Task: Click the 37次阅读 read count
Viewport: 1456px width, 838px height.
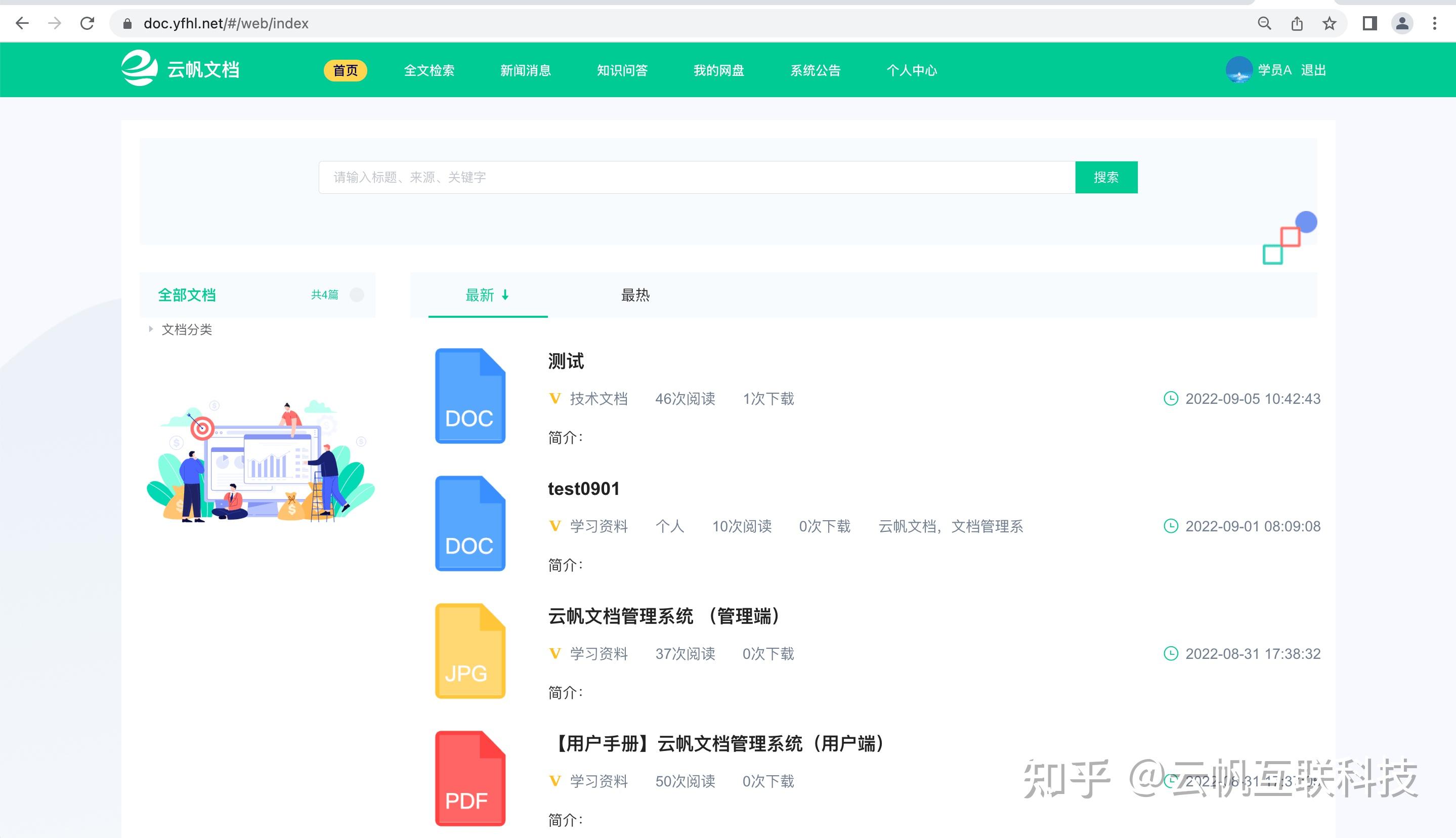Action: coord(685,653)
